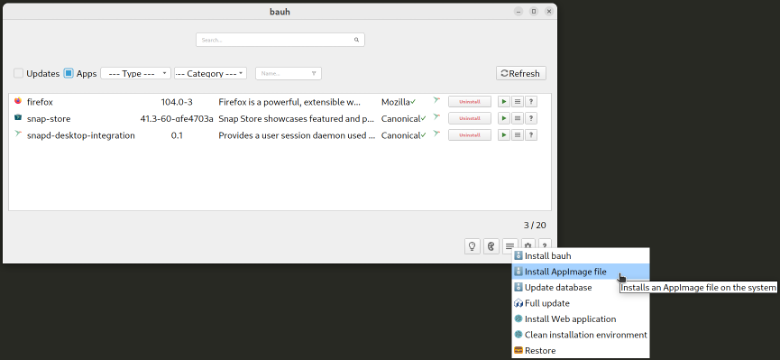
Task: Select the snapd-desktop-integration name
Action: coord(81,135)
